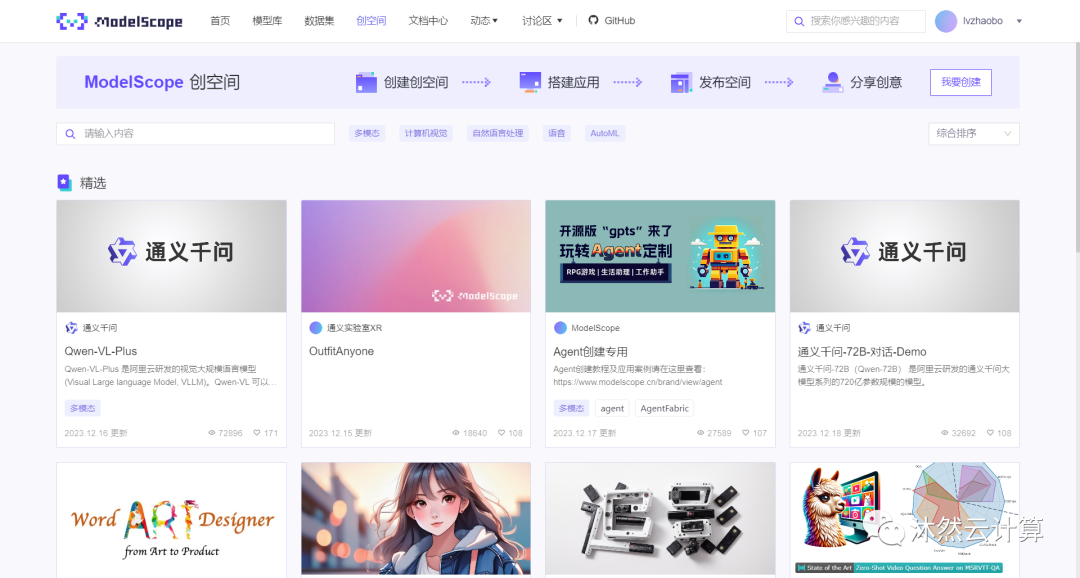Click the views eye icon on OutfitAnyone card
The width and height of the screenshot is (1080, 578).
click(x=456, y=433)
